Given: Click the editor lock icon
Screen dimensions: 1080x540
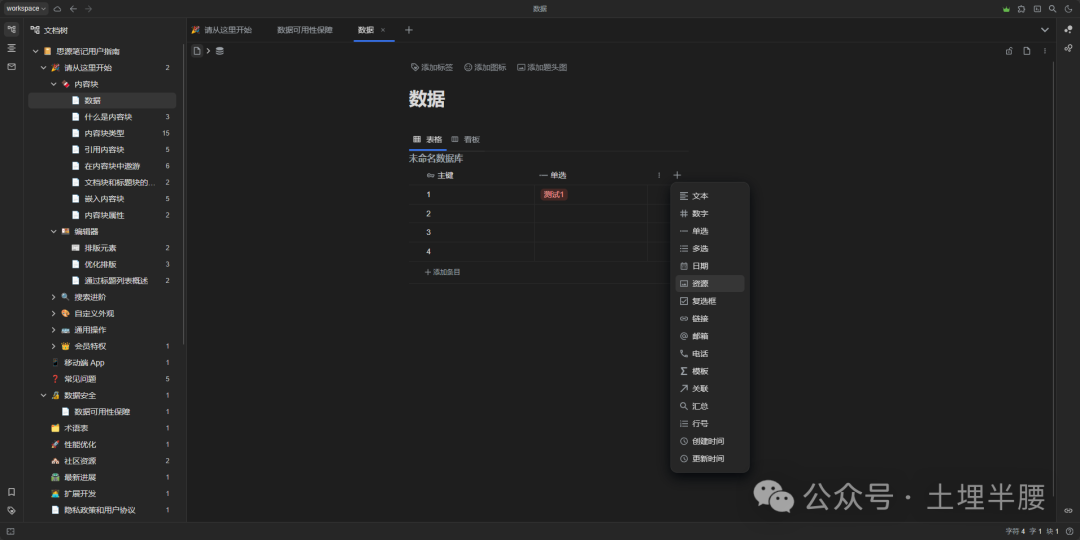Looking at the screenshot, I should [1009, 51].
